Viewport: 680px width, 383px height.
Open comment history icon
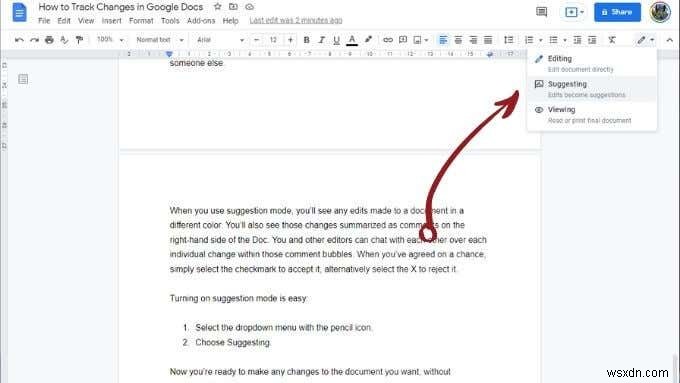click(x=541, y=12)
